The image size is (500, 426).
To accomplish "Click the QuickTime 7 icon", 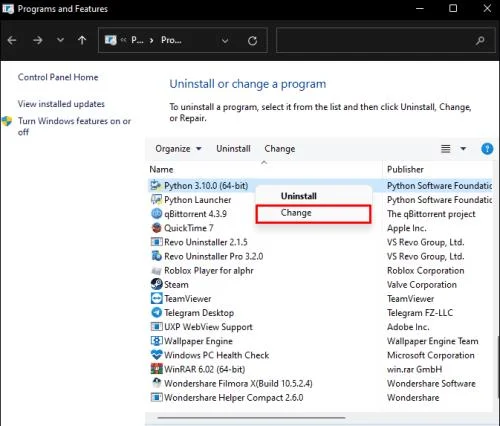I will (x=156, y=228).
